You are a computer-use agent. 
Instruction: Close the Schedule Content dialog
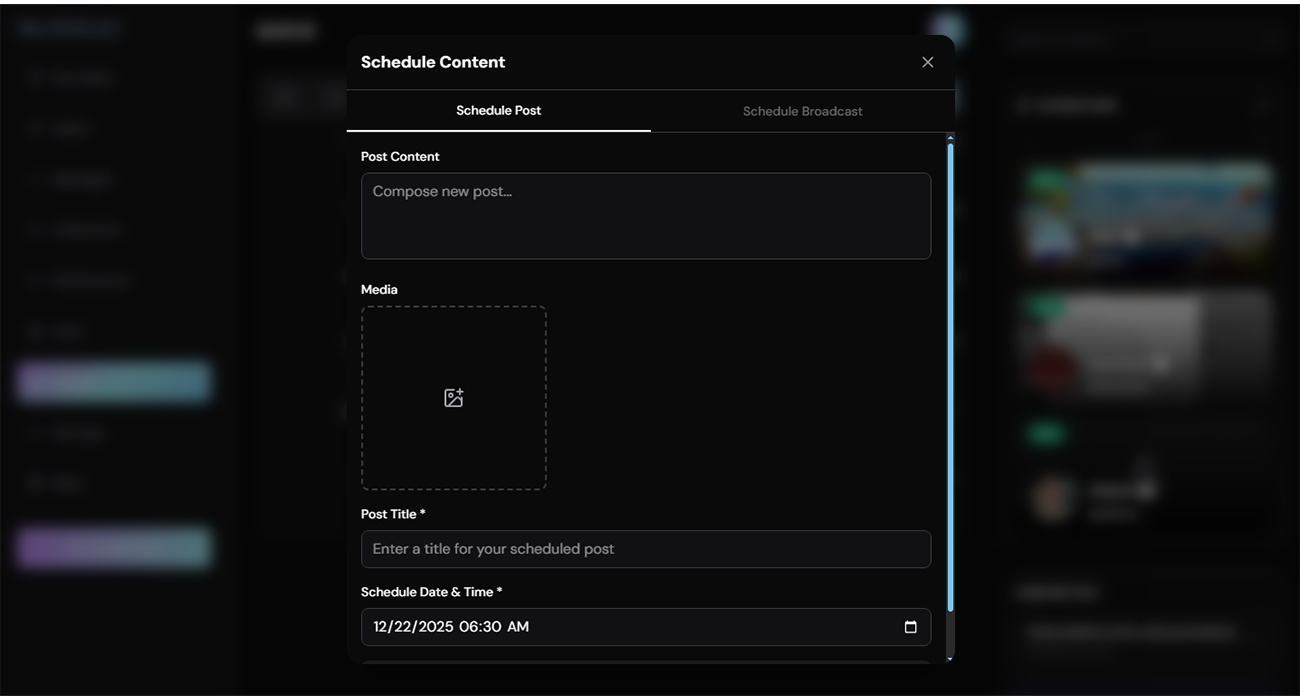(x=927, y=62)
